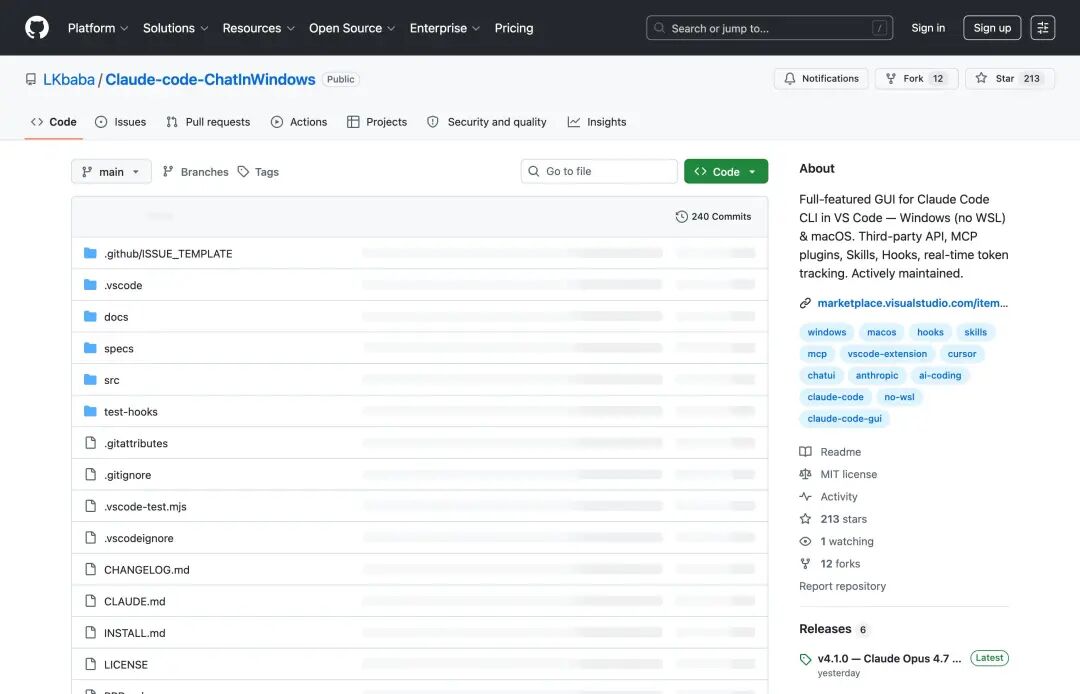The image size is (1080, 694).
Task: Select the tag icon beside v4.1.0 release
Action: tap(805, 659)
